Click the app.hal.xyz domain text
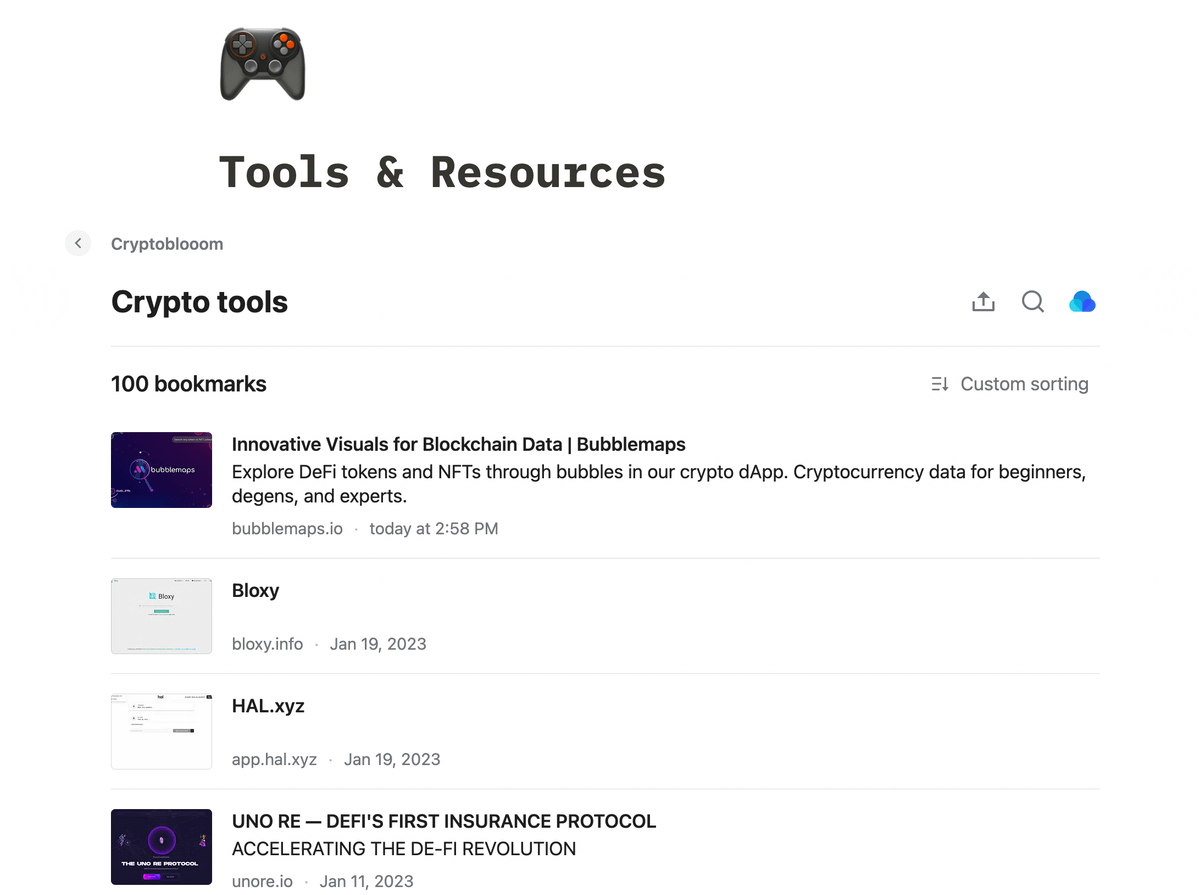Image resolution: width=1200 pixels, height=895 pixels. click(274, 759)
